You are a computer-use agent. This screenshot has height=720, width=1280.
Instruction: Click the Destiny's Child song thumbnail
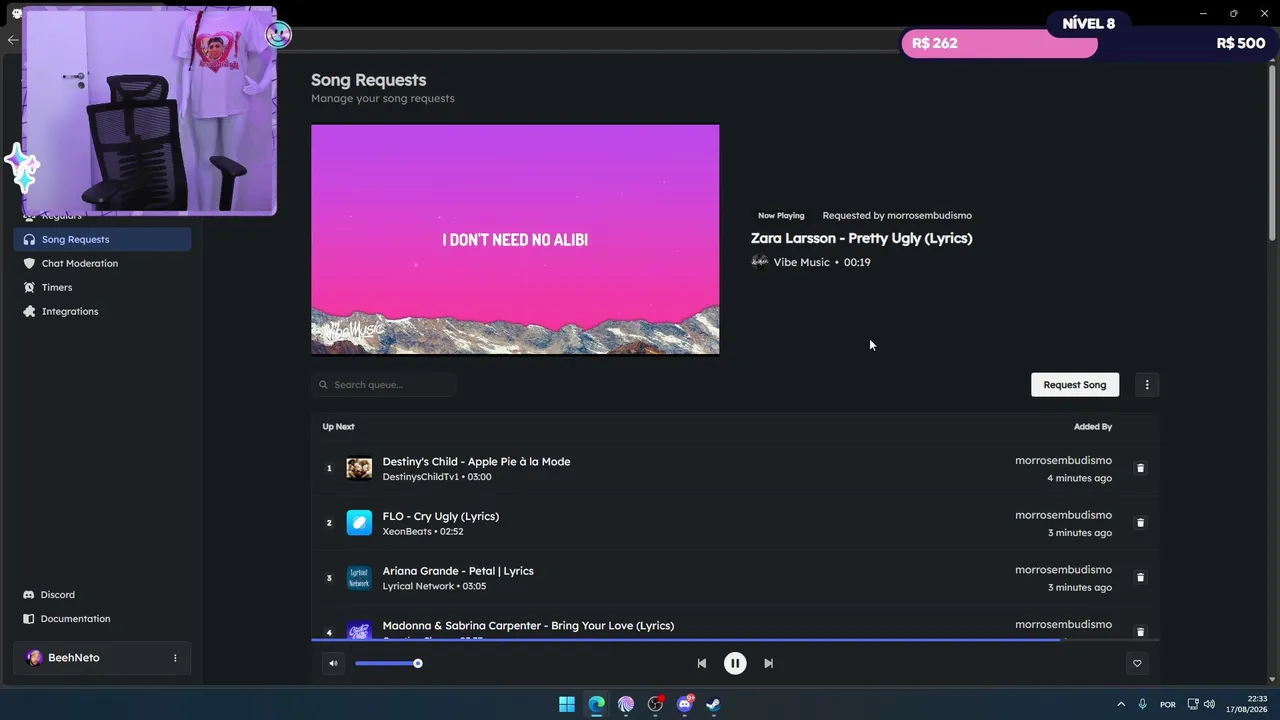[x=359, y=468]
